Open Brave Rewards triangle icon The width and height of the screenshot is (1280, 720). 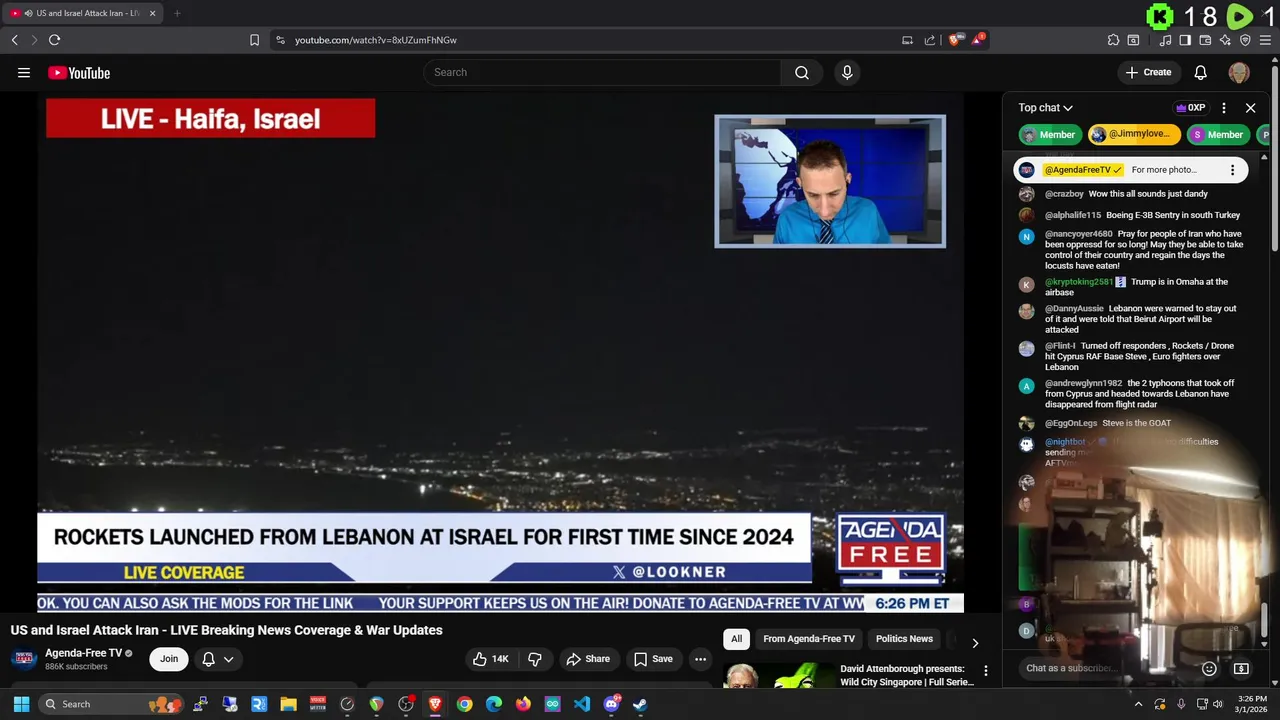pos(978,40)
